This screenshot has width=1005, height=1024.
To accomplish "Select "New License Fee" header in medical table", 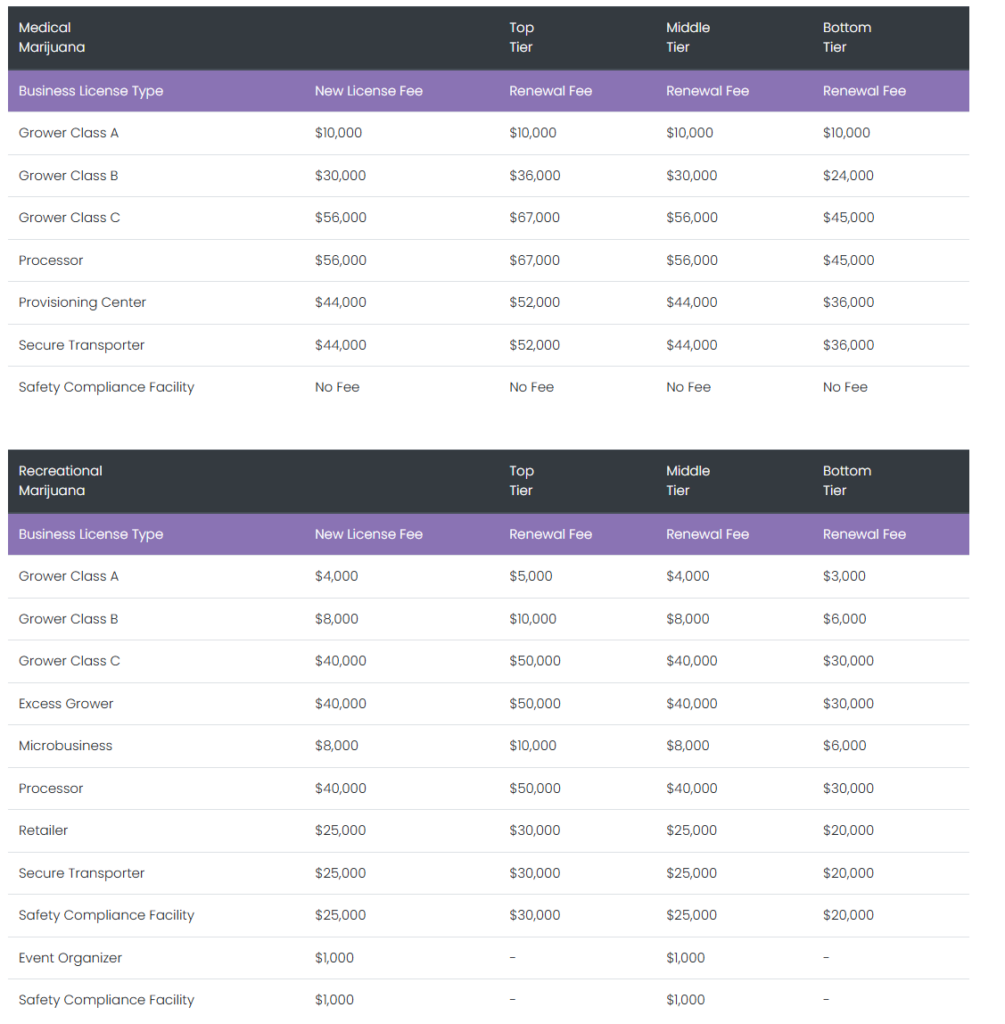I will point(368,91).
